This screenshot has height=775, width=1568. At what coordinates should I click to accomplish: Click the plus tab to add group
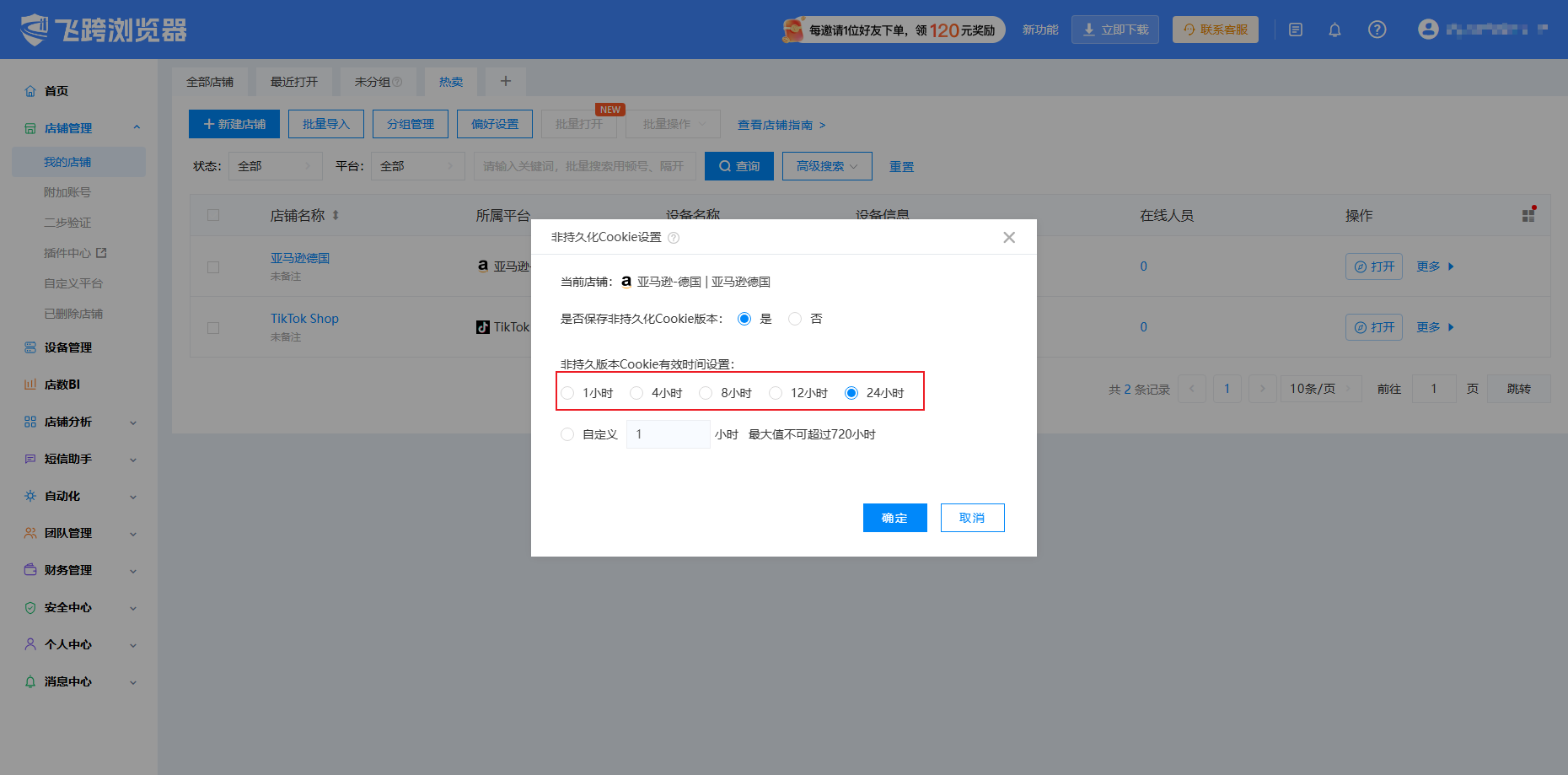(x=506, y=81)
